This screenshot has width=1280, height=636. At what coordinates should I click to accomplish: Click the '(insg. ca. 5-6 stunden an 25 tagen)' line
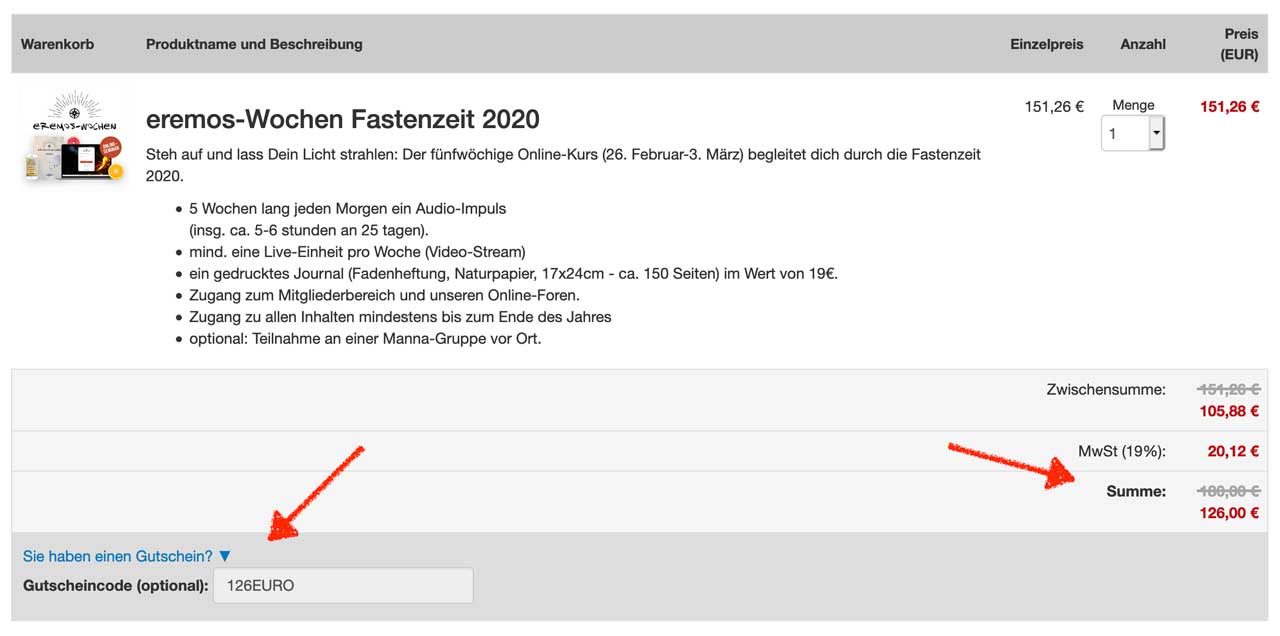(x=309, y=231)
